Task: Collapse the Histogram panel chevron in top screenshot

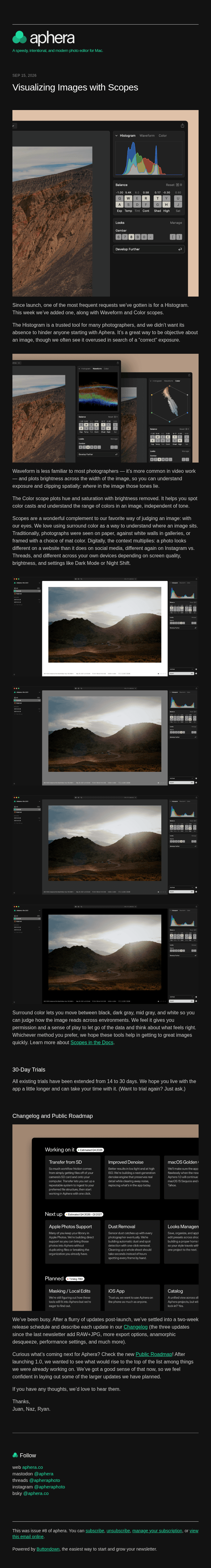Action: pos(116,136)
